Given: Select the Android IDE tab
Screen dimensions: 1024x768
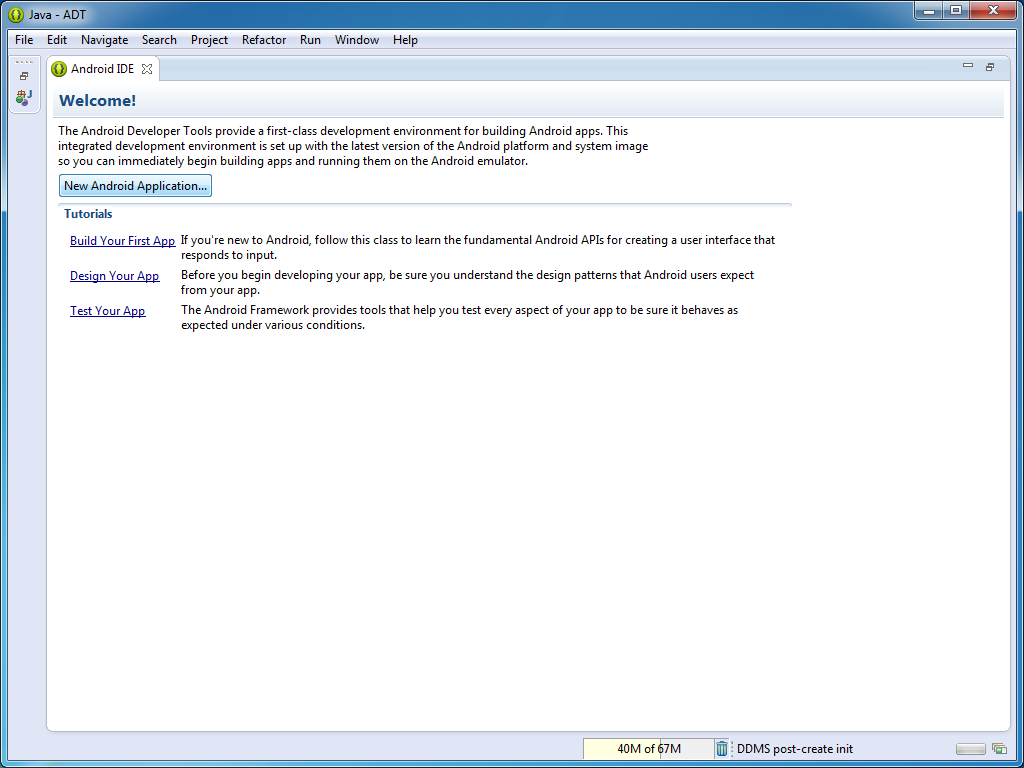Looking at the screenshot, I should 102,69.
